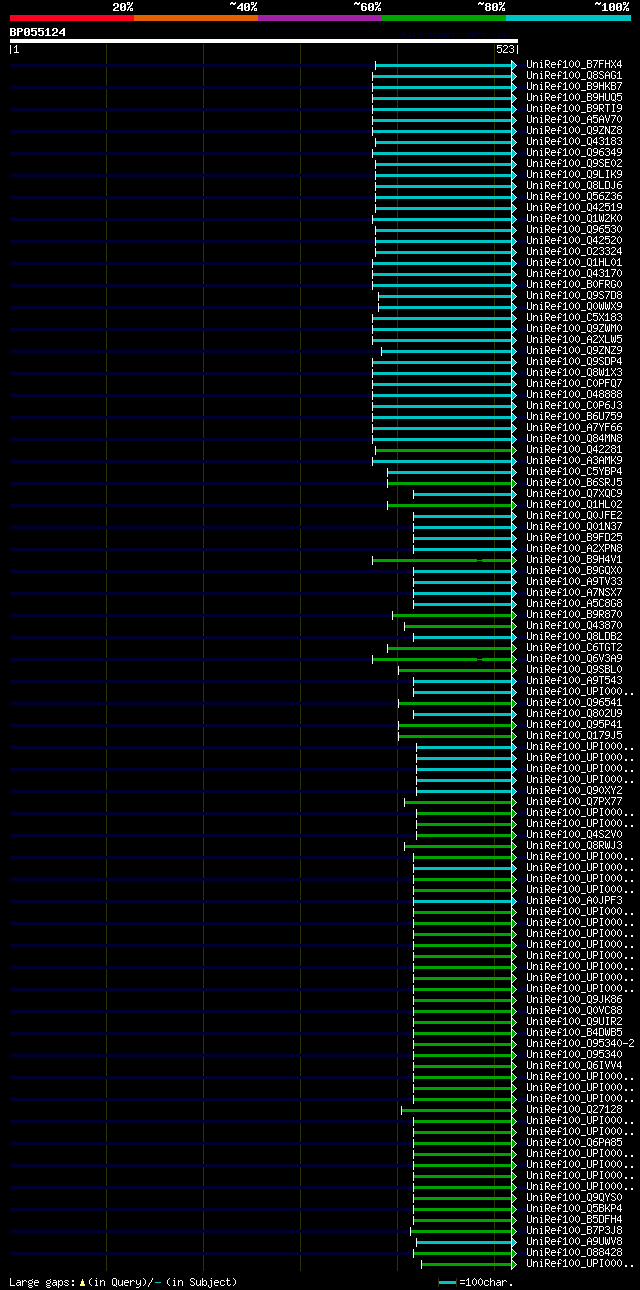
Task: Open hit UniRef100_B9HUQ5
Action: (574, 97)
